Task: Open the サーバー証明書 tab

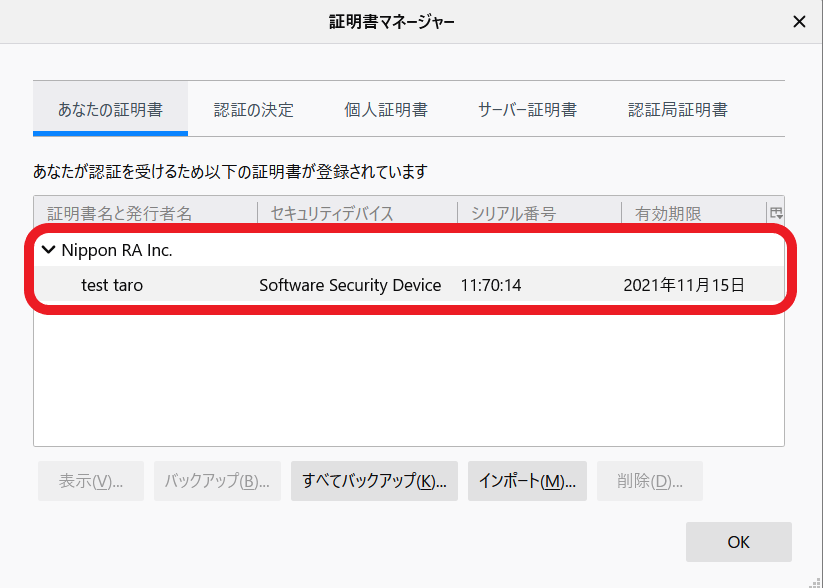Action: pos(527,110)
